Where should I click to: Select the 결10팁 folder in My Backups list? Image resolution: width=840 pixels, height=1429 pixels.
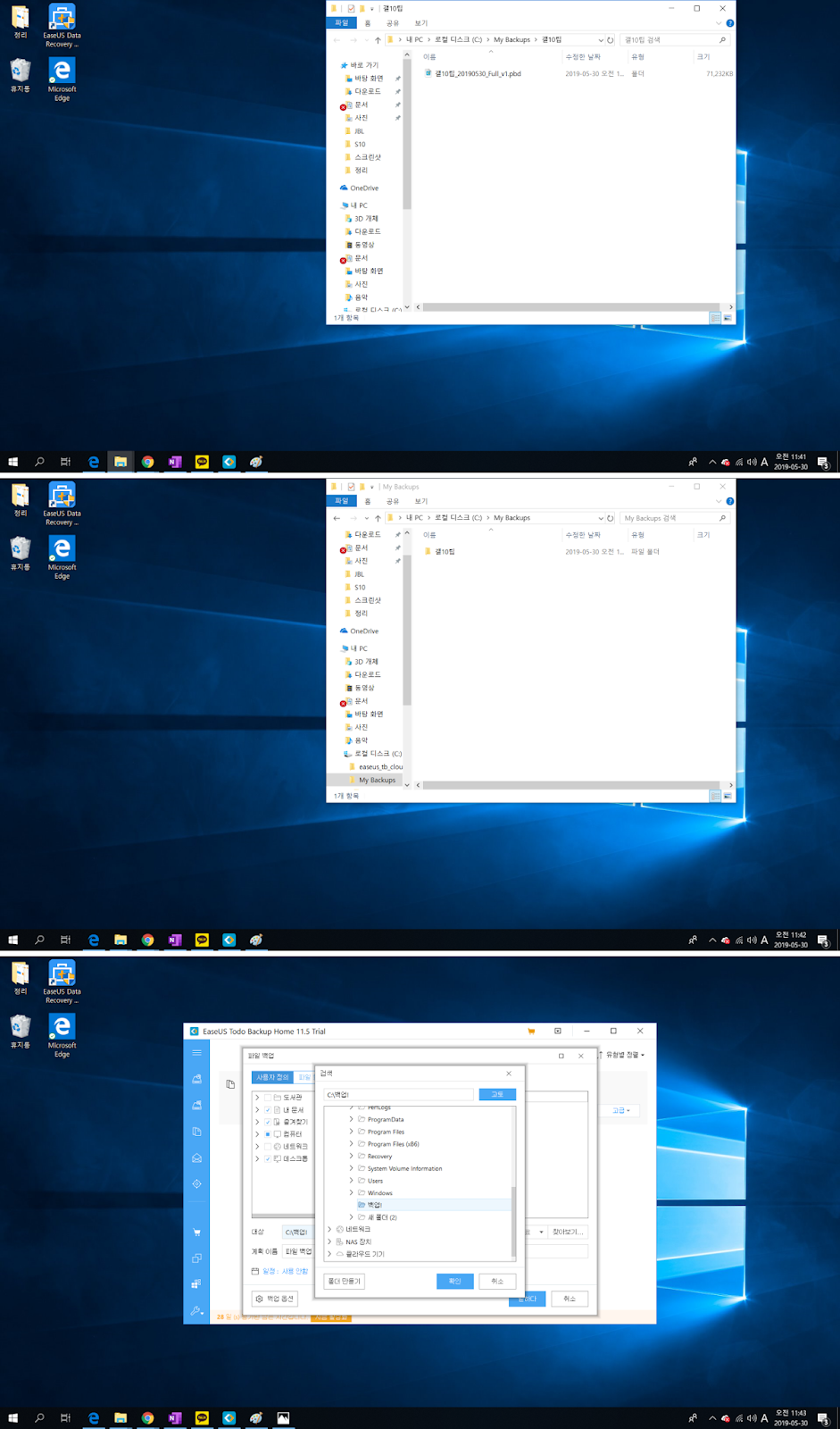[445, 552]
